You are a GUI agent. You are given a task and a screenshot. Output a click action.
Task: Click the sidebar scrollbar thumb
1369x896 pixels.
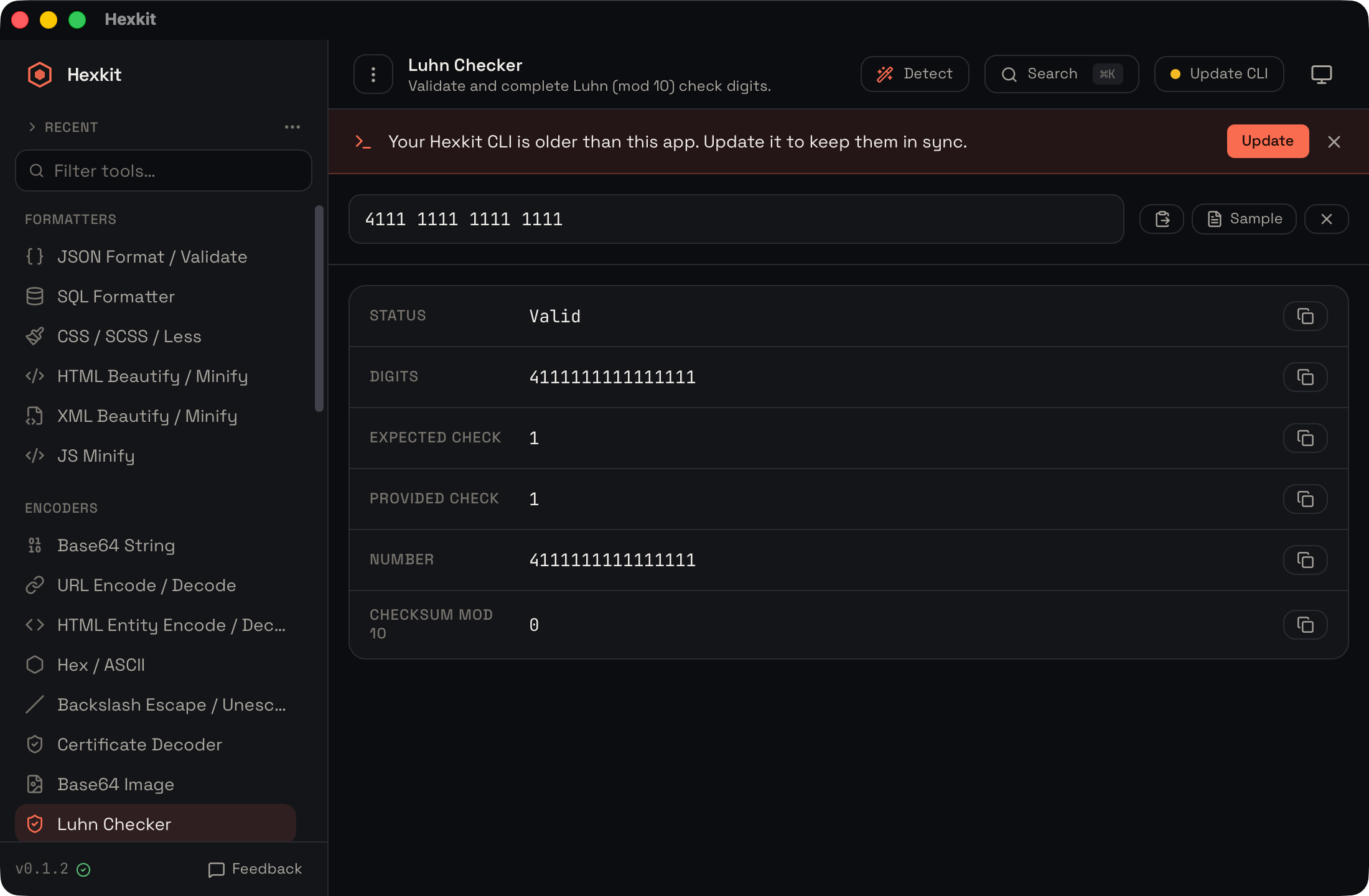[319, 309]
